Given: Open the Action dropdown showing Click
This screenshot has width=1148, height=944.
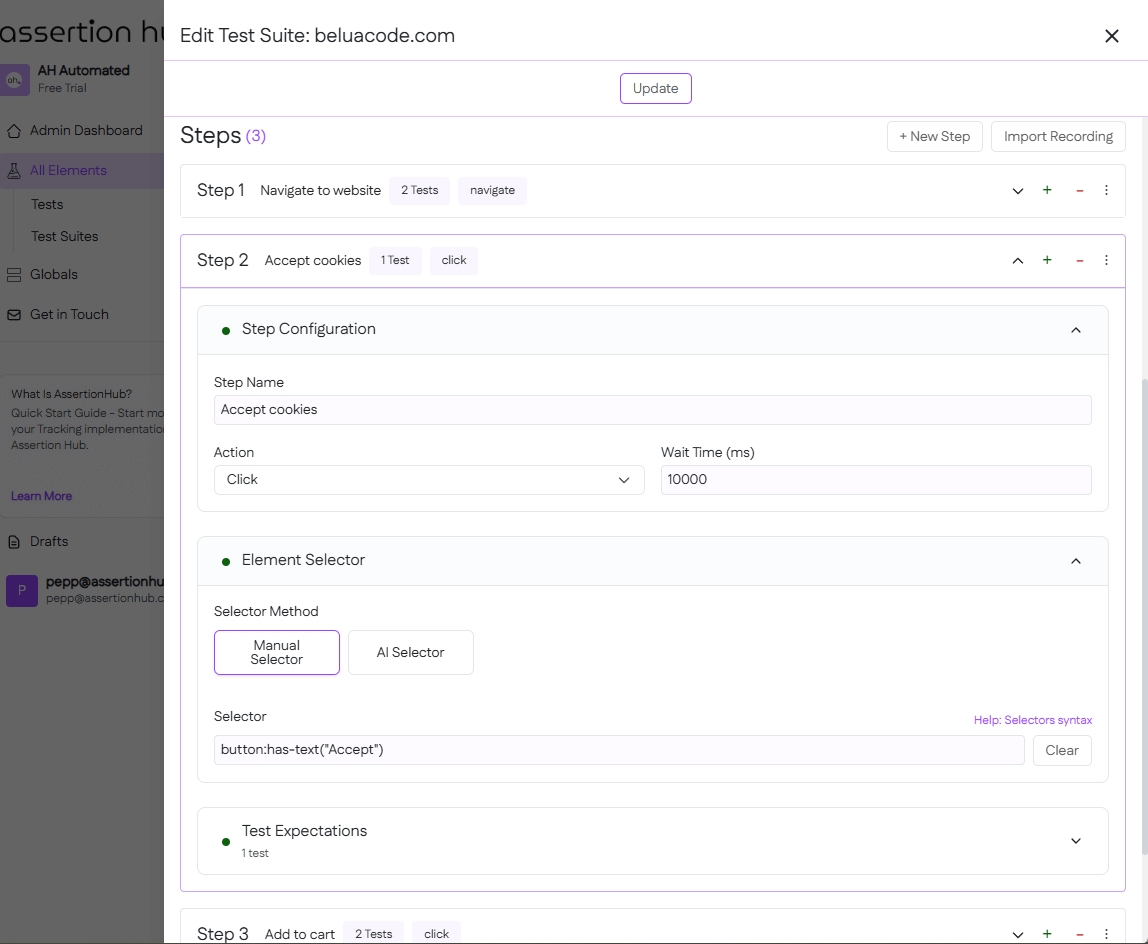Looking at the screenshot, I should pyautogui.click(x=428, y=479).
